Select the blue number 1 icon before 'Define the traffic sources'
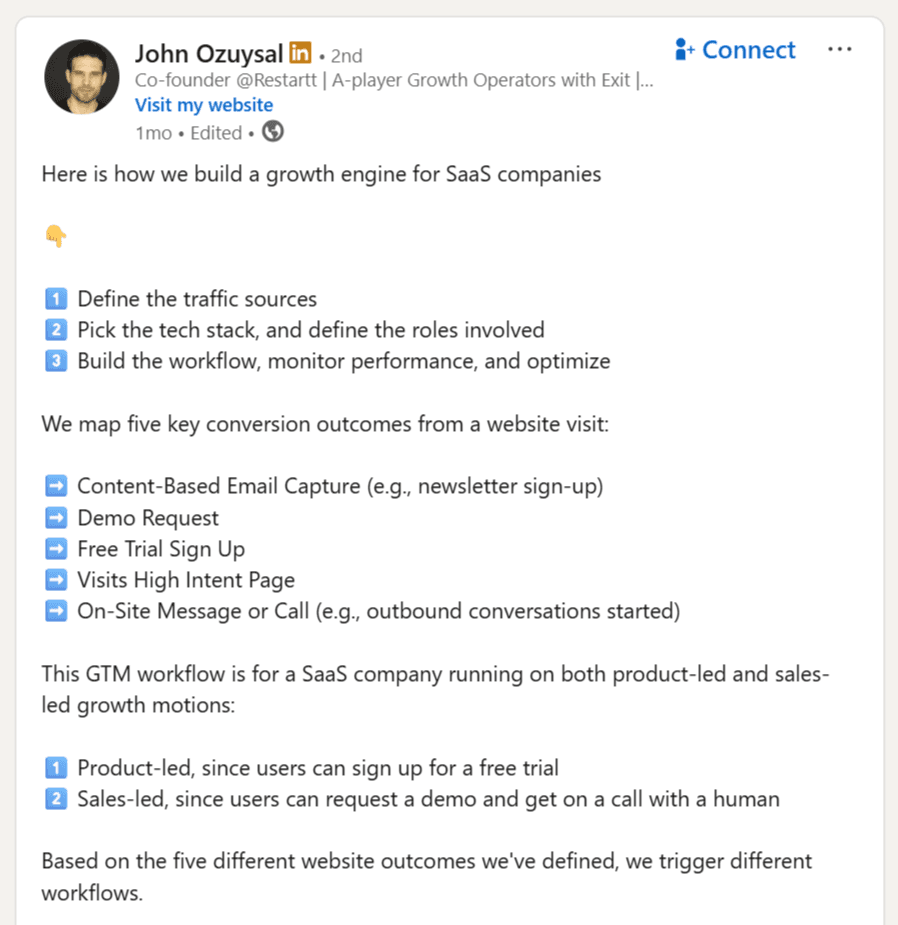 [x=55, y=298]
